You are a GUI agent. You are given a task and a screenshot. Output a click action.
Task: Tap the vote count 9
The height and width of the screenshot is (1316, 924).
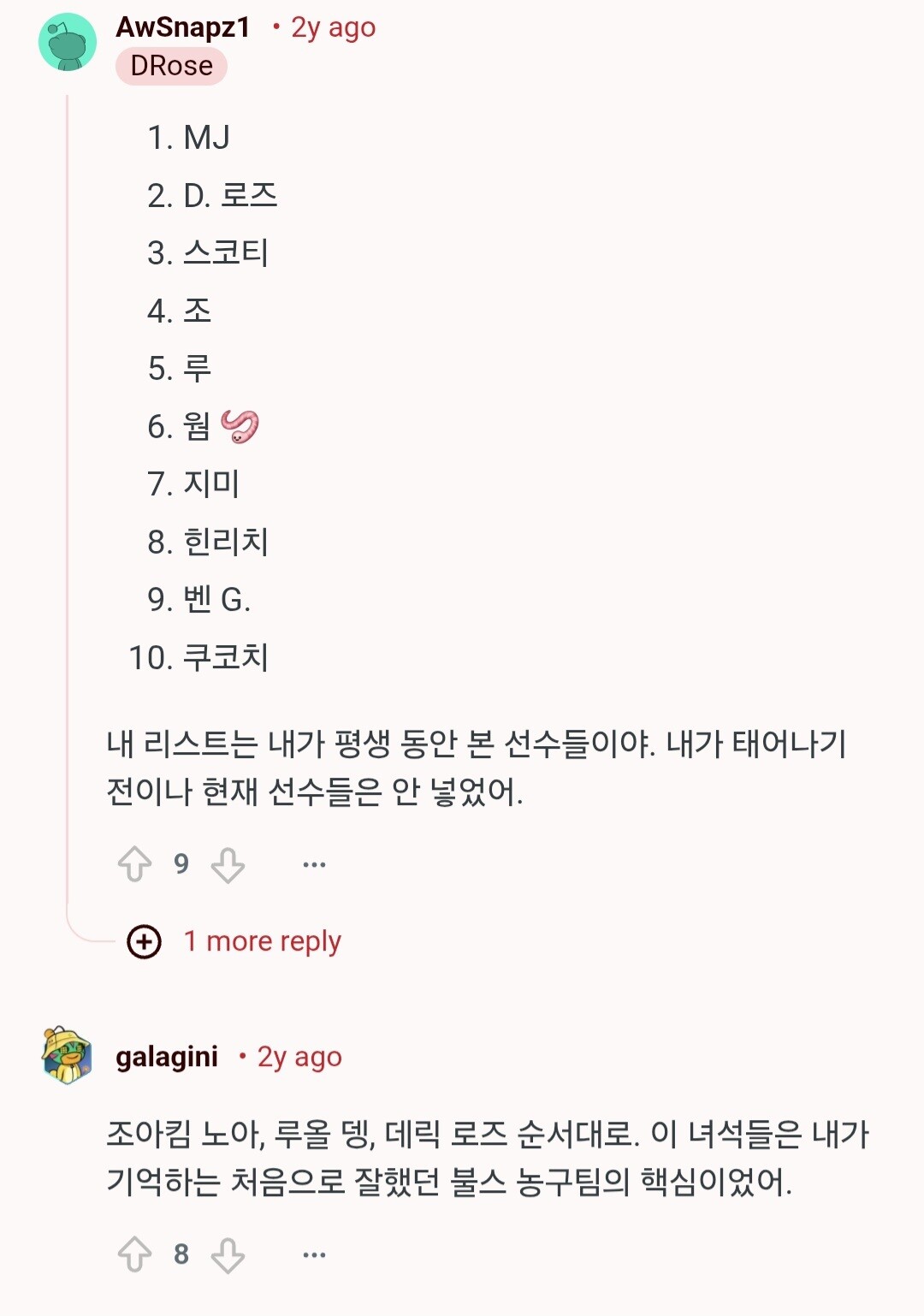pyautogui.click(x=181, y=864)
